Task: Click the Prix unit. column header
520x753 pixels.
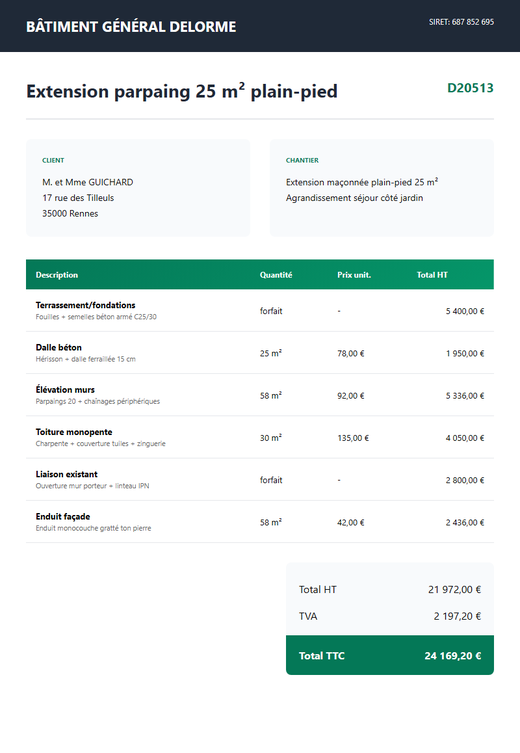Action: (x=354, y=275)
